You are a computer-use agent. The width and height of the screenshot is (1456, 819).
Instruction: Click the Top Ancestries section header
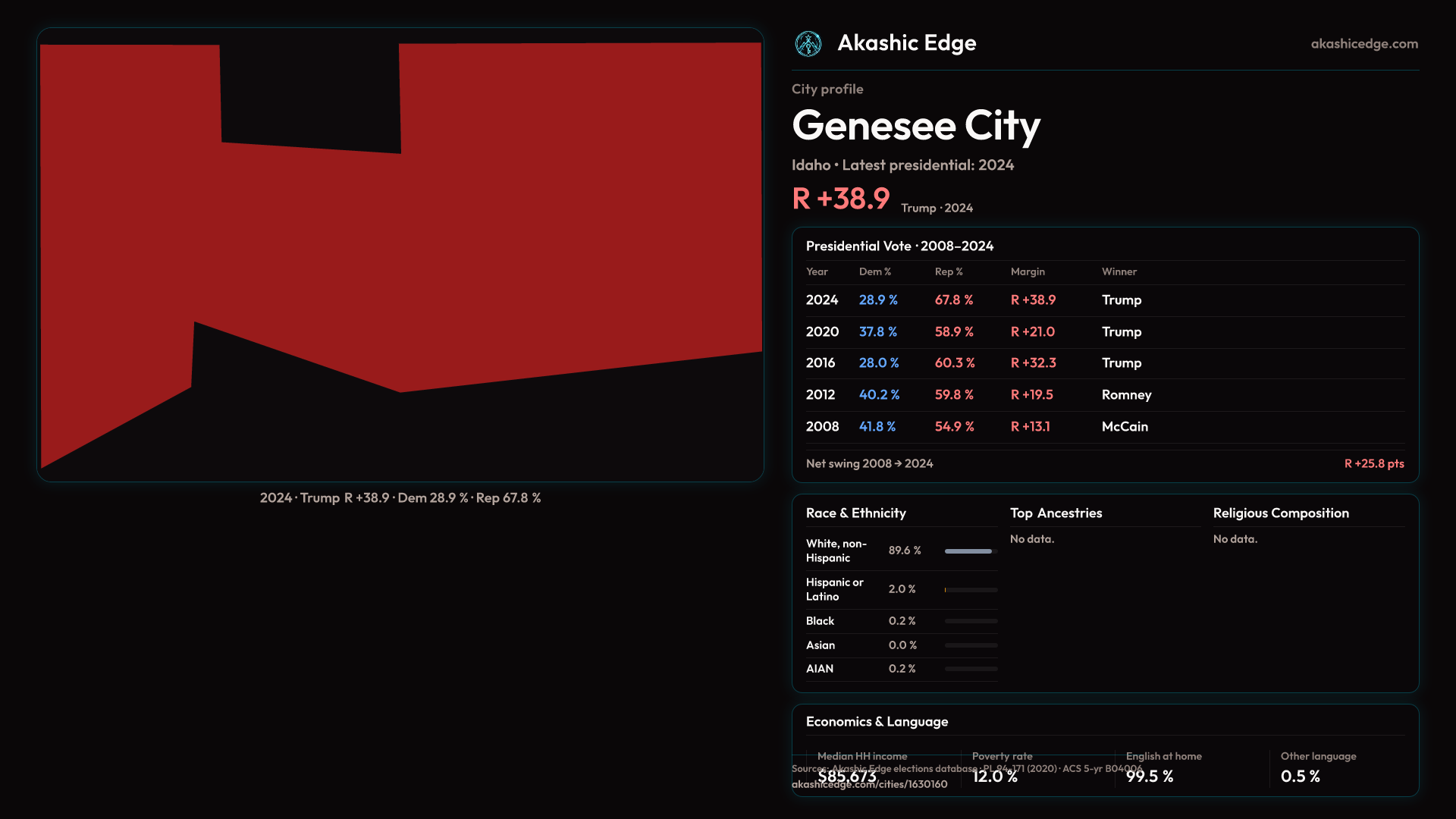point(1056,513)
